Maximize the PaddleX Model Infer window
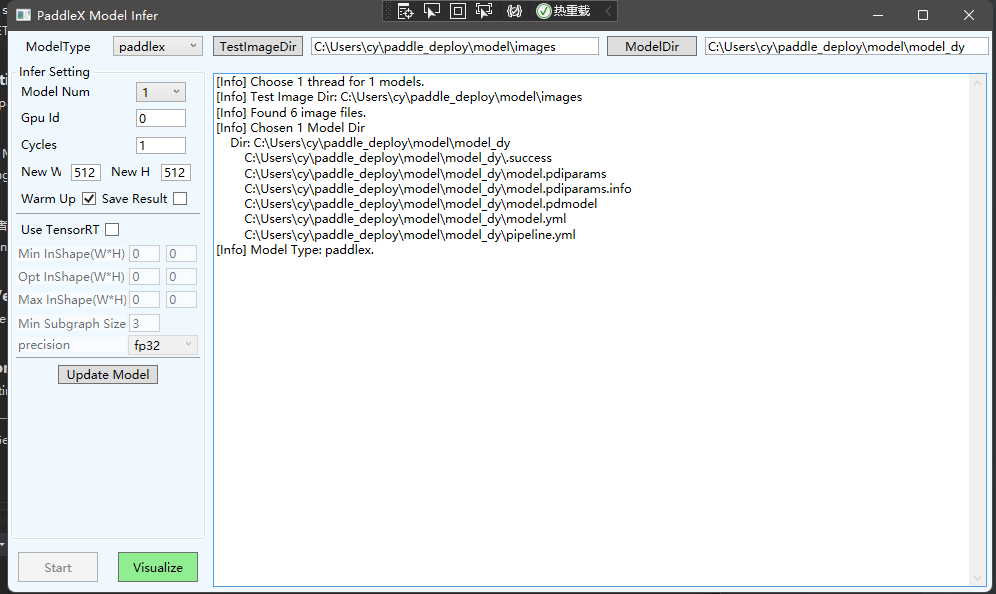 coord(923,15)
